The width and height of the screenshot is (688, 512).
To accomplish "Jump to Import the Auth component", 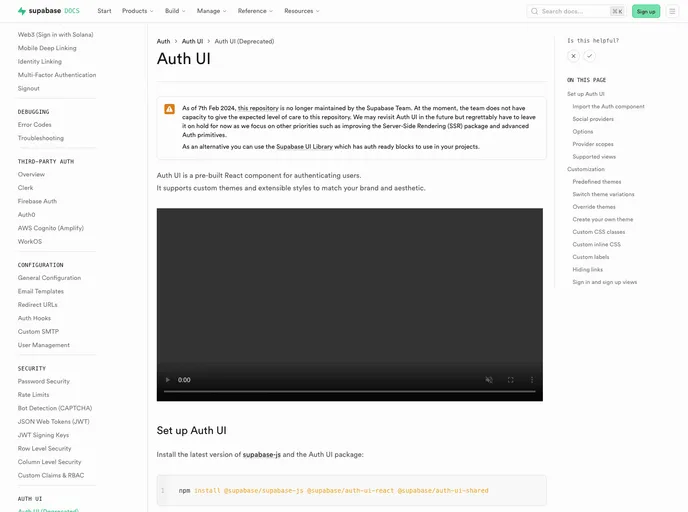I will click(608, 107).
